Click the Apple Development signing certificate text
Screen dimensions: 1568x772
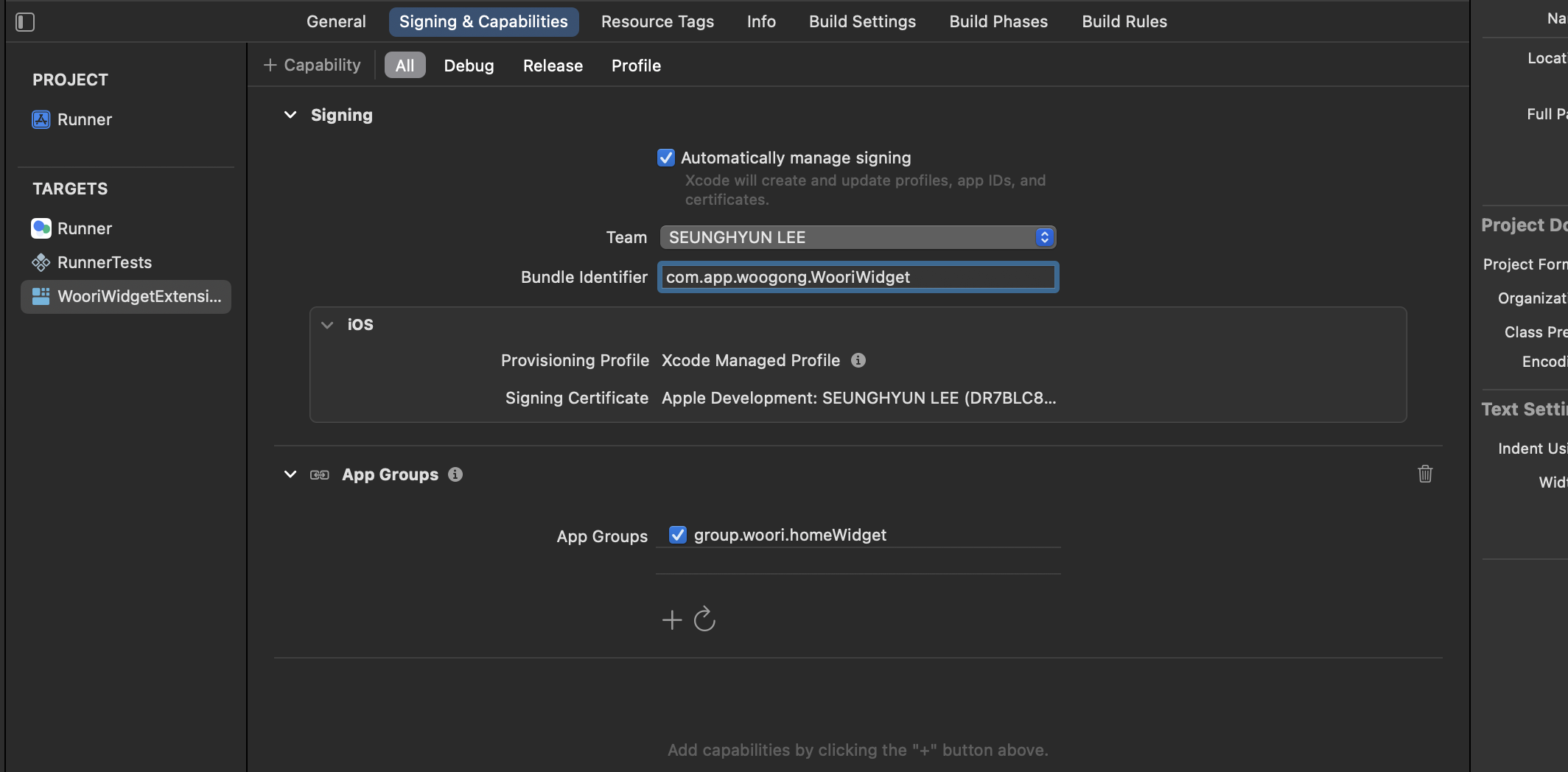(x=859, y=398)
